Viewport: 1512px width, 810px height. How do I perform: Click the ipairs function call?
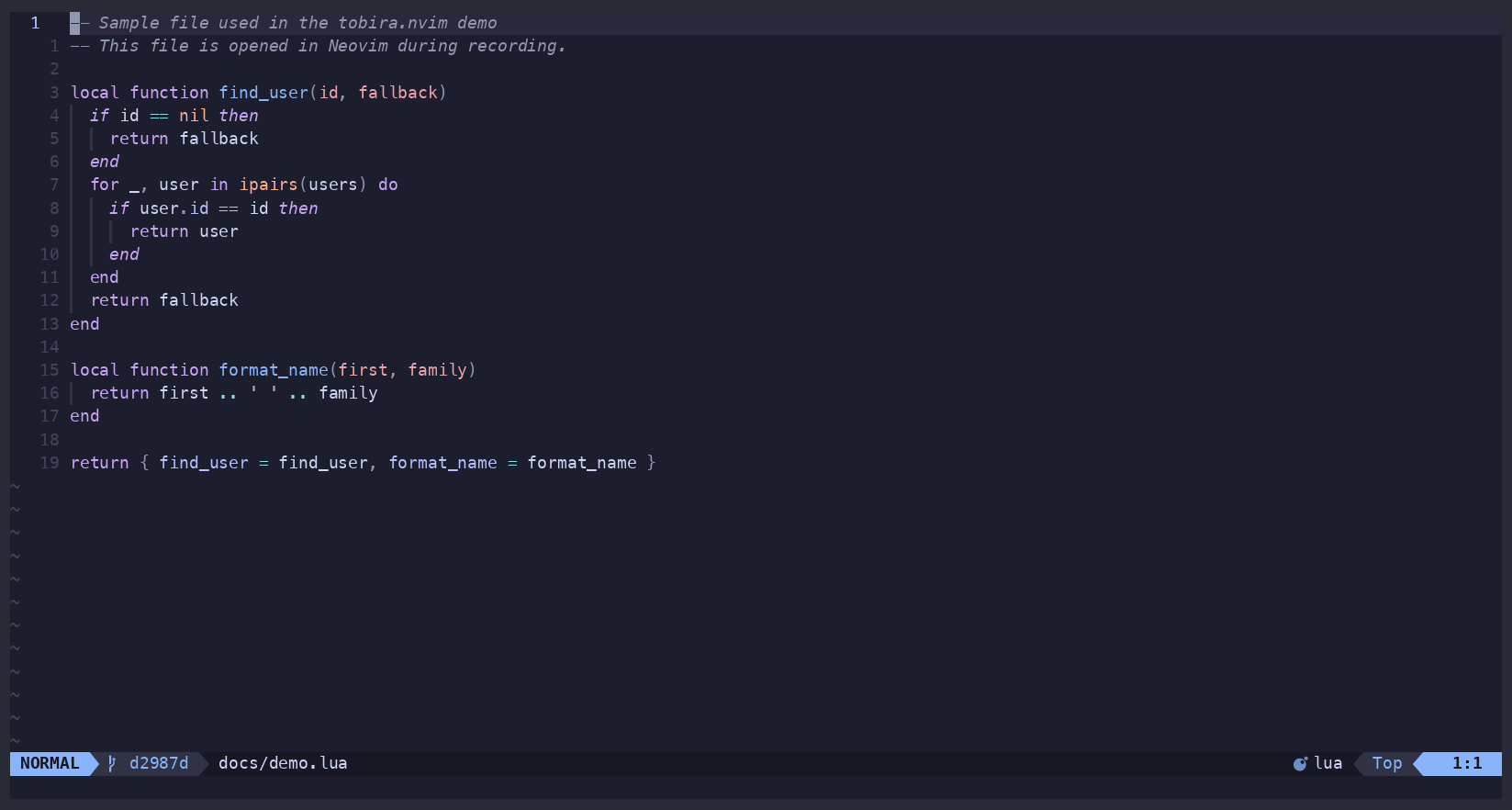pyautogui.click(x=269, y=185)
